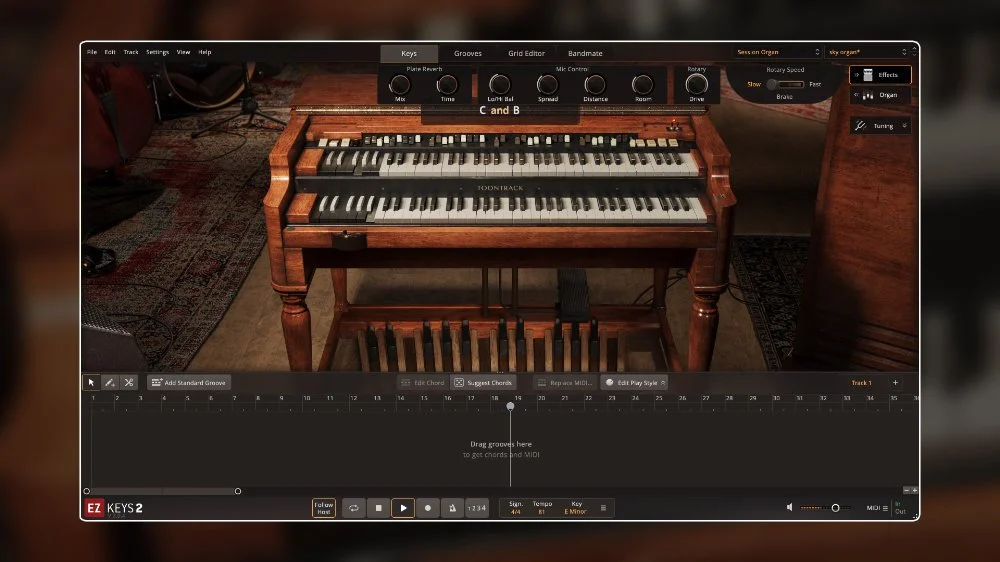Image resolution: width=1000 pixels, height=562 pixels.
Task: Zoom out the timeline with minus
Action: (x=906, y=490)
